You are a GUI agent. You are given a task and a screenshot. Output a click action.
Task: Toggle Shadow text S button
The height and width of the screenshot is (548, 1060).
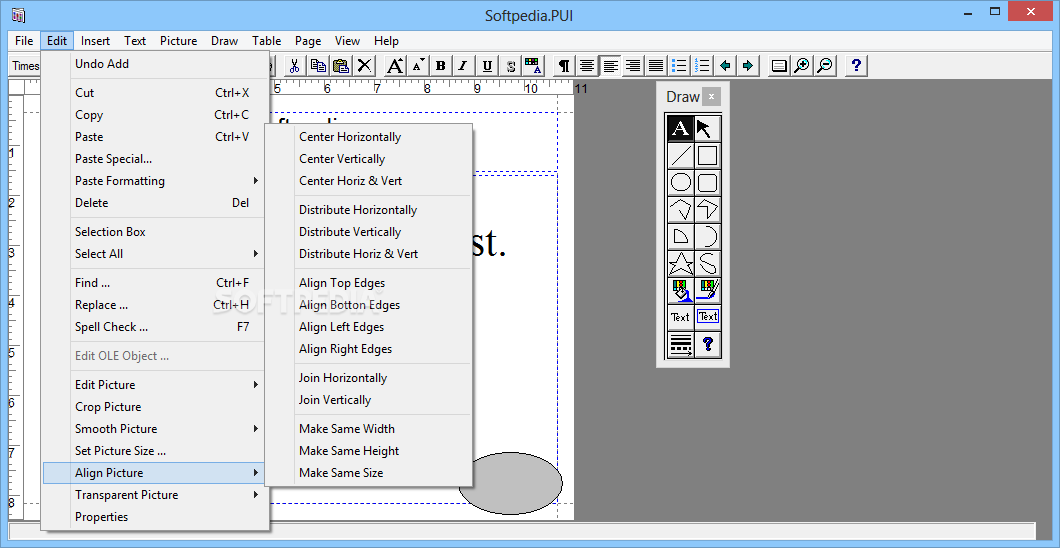(510, 66)
